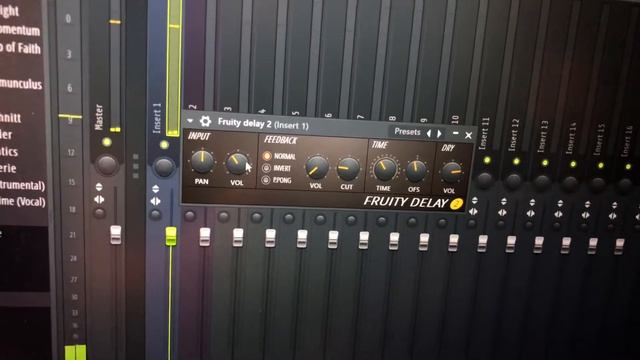Swap left/right channels on Insert 12
This screenshot has width=640, height=360.
click(x=502, y=213)
